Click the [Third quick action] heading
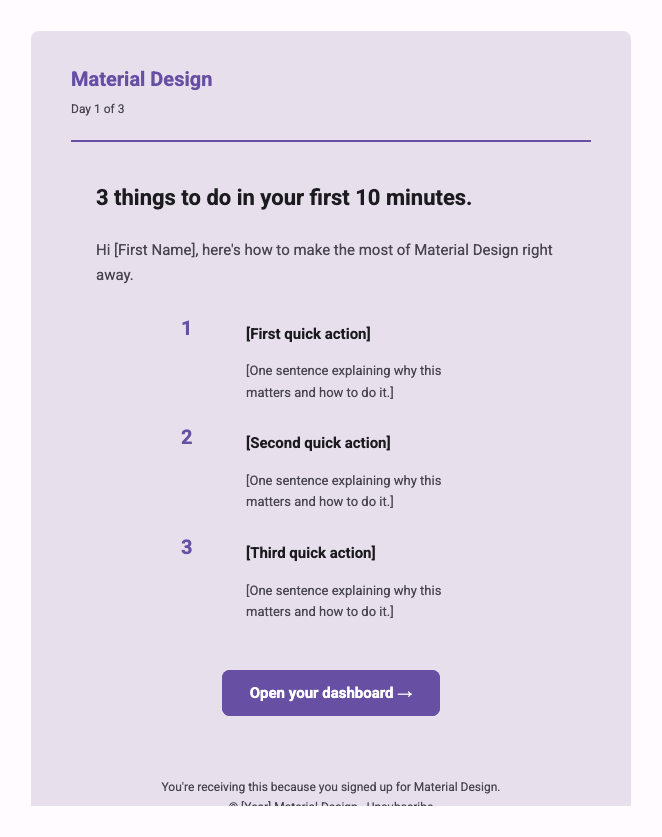Image resolution: width=662 pixels, height=837 pixels. (x=311, y=552)
